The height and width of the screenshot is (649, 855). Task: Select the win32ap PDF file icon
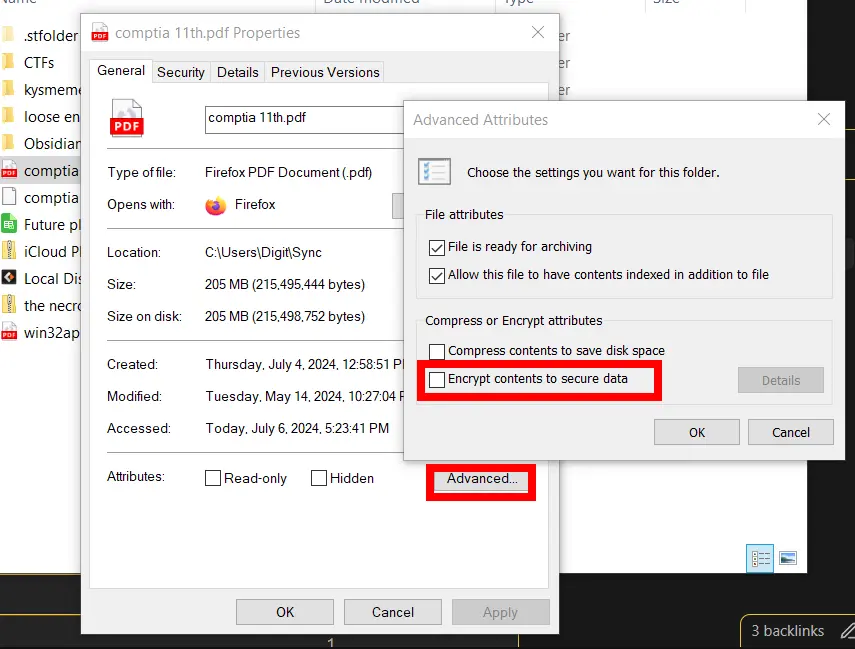pyautogui.click(x=9, y=333)
